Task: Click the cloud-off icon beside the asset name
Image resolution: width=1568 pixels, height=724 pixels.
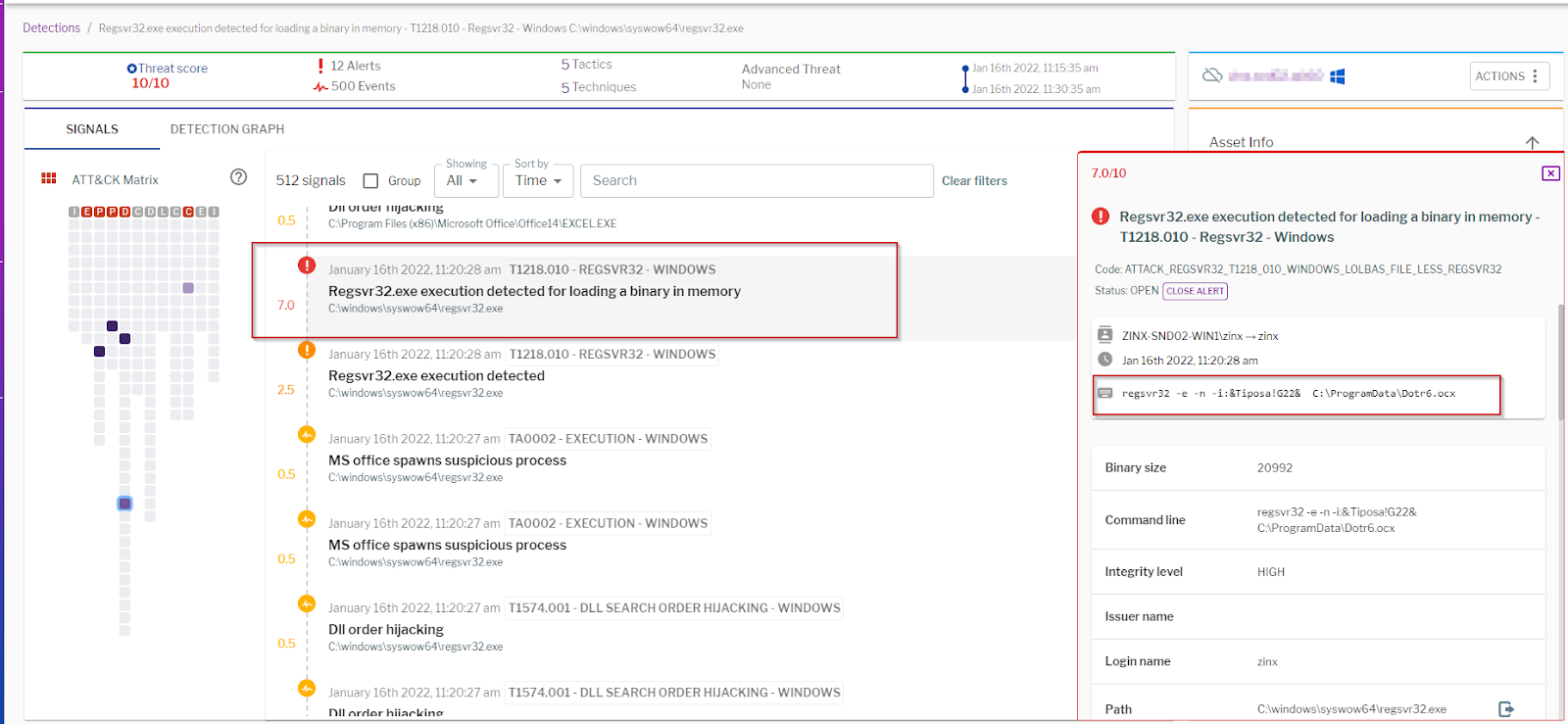Action: [x=1212, y=75]
